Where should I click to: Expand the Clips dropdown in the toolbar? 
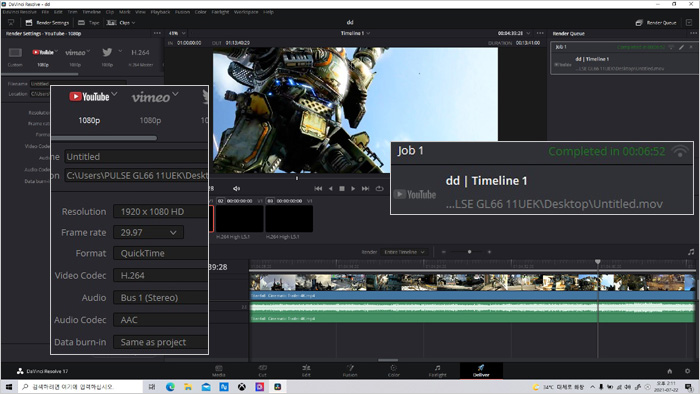click(x=121, y=22)
